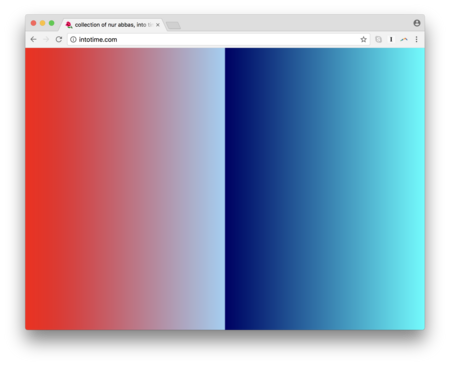
Task: Focus the intotime.com address bar
Action: (x=218, y=39)
